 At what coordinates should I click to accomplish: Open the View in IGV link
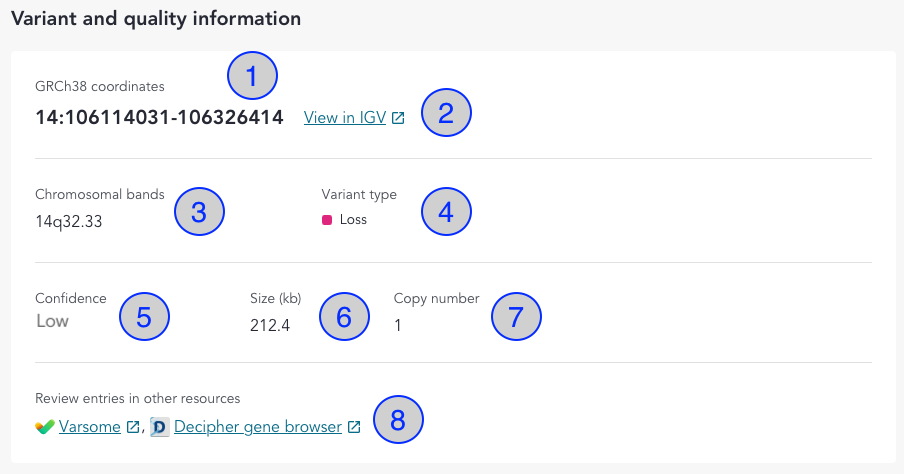(x=345, y=118)
